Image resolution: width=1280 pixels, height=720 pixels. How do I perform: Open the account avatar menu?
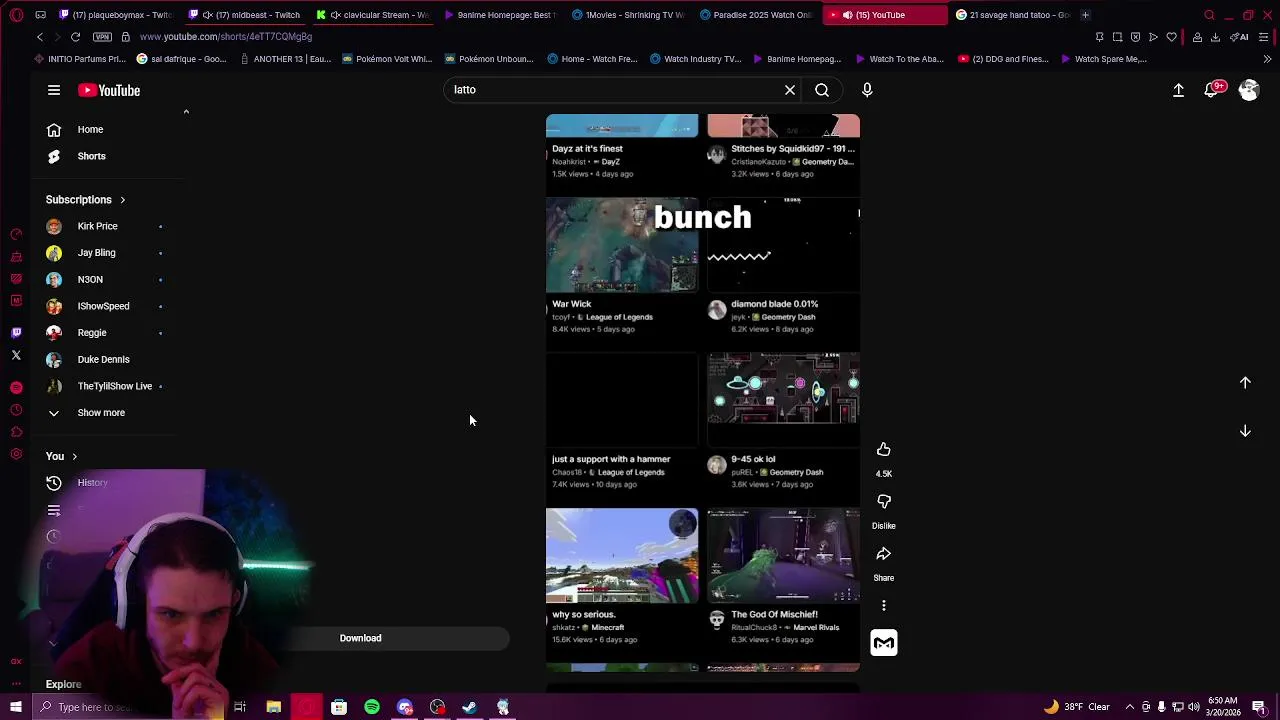point(1249,90)
